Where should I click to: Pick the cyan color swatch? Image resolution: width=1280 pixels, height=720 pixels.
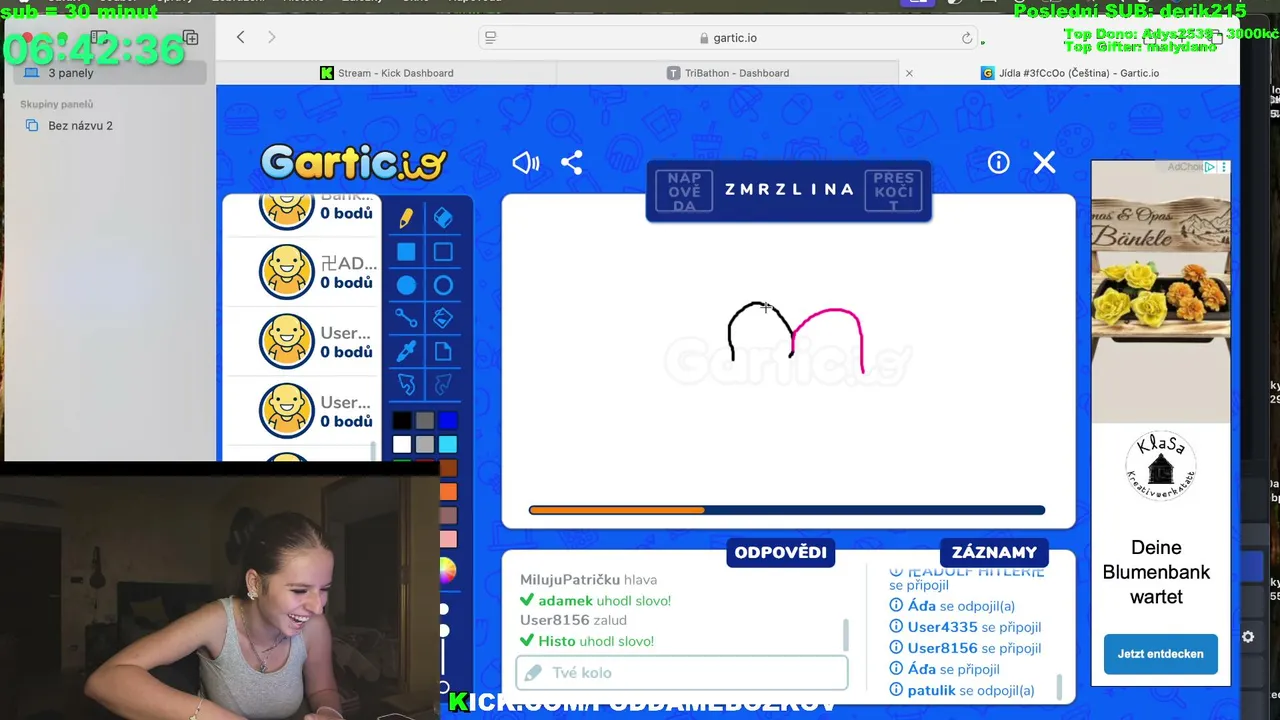pyautogui.click(x=448, y=444)
